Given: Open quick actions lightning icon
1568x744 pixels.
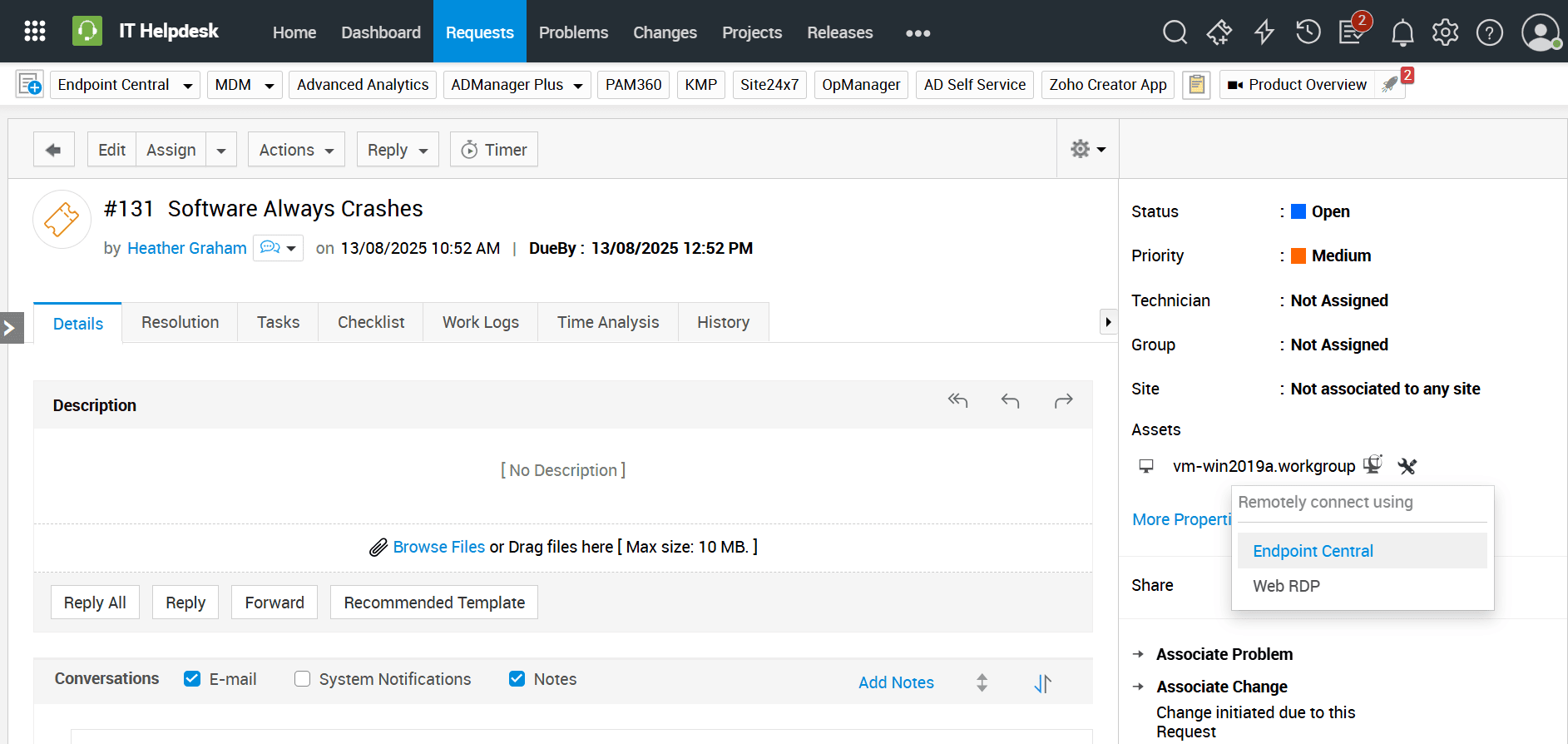Looking at the screenshot, I should click(1264, 32).
